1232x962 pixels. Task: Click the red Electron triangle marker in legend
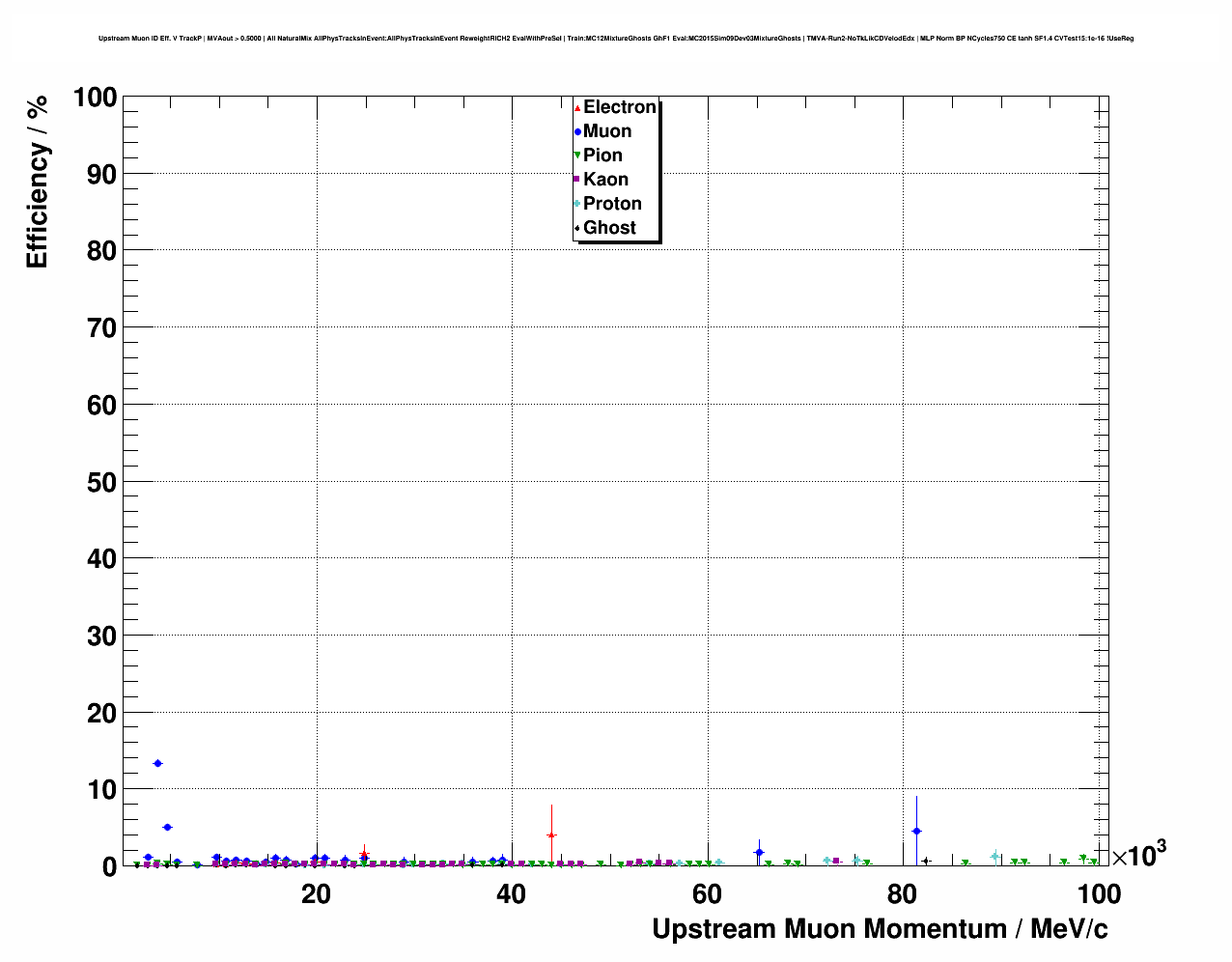pyautogui.click(x=577, y=107)
